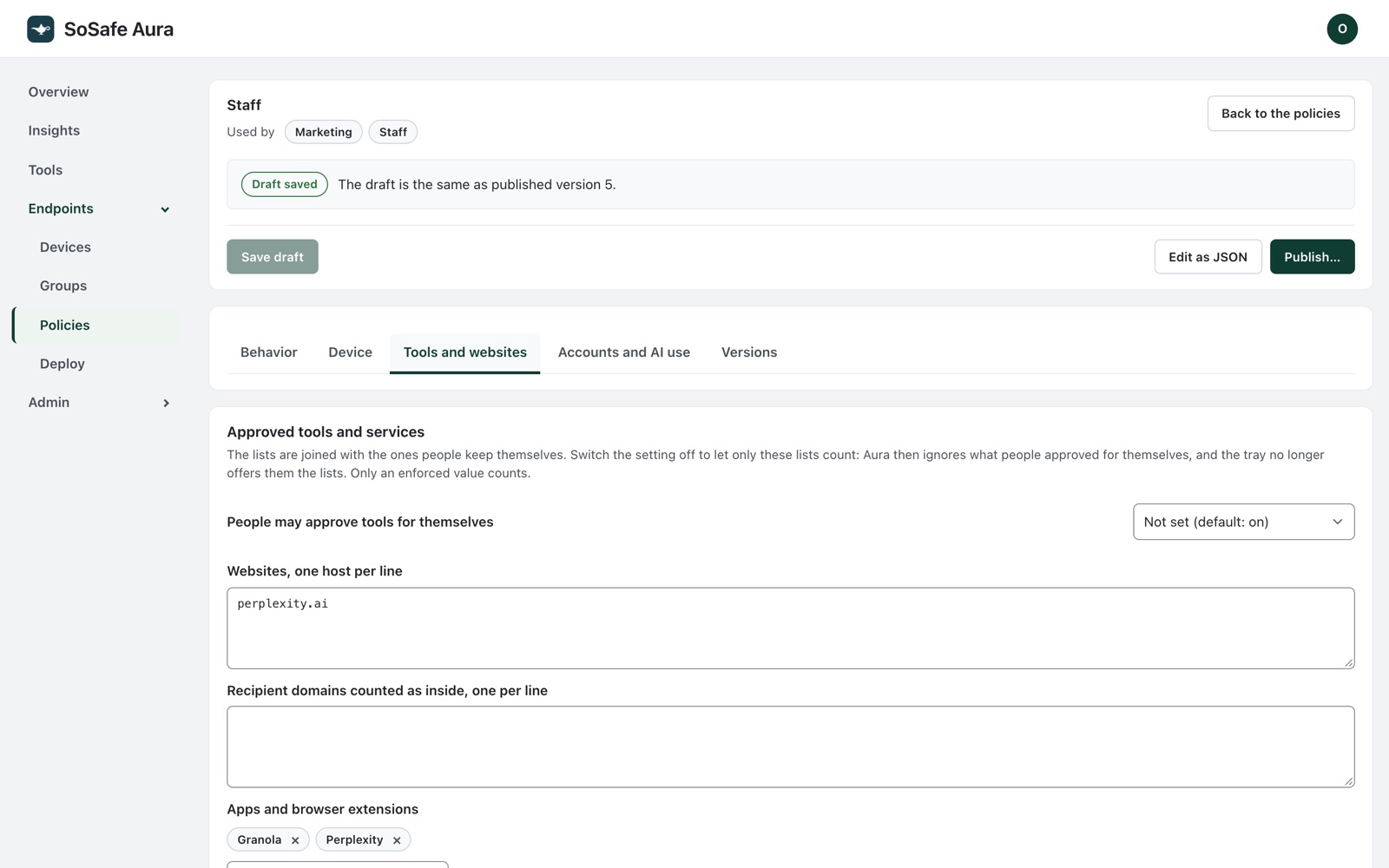Open the Versions tab

tap(749, 352)
